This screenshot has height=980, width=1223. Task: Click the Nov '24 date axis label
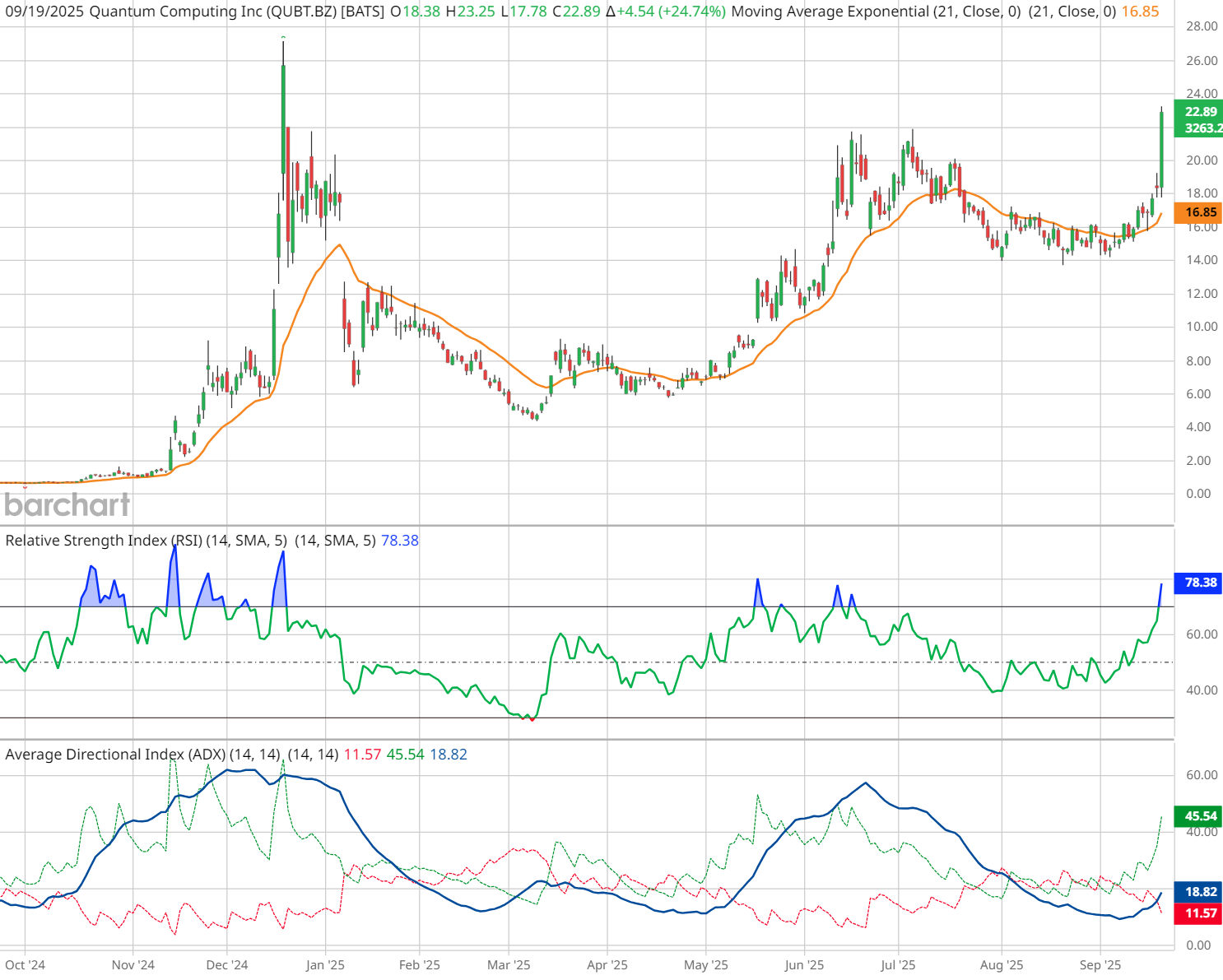click(133, 965)
